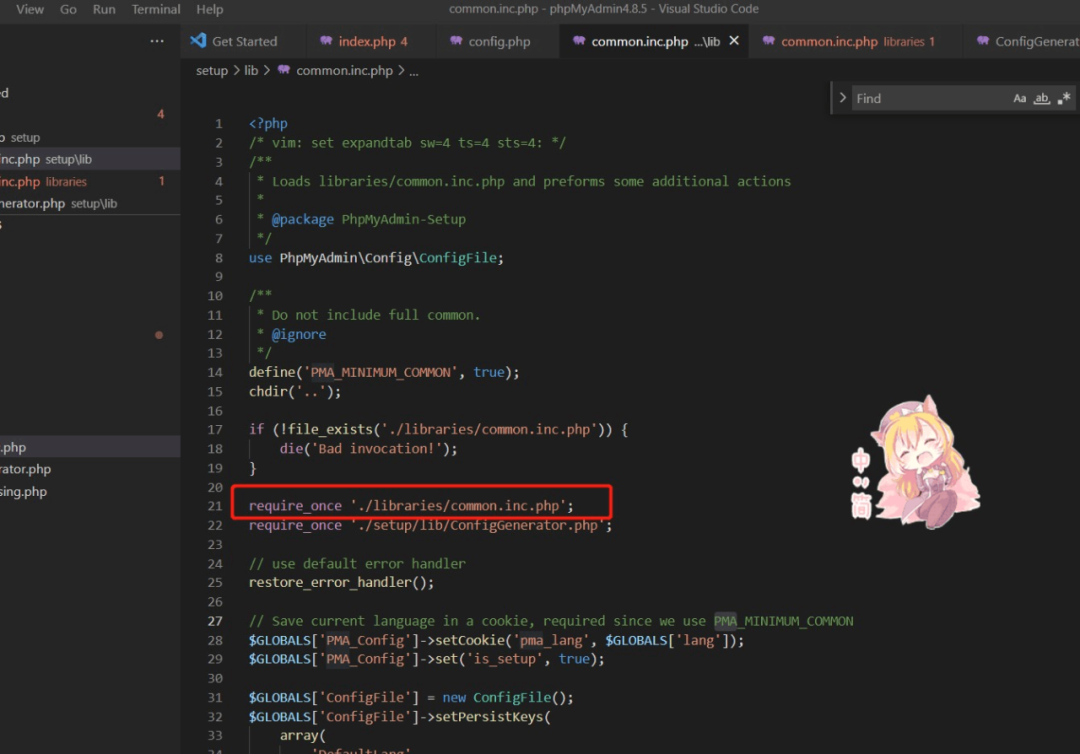Viewport: 1080px width, 754px height.
Task: Click PHP icon in the breadcrumb
Action: [x=283, y=70]
